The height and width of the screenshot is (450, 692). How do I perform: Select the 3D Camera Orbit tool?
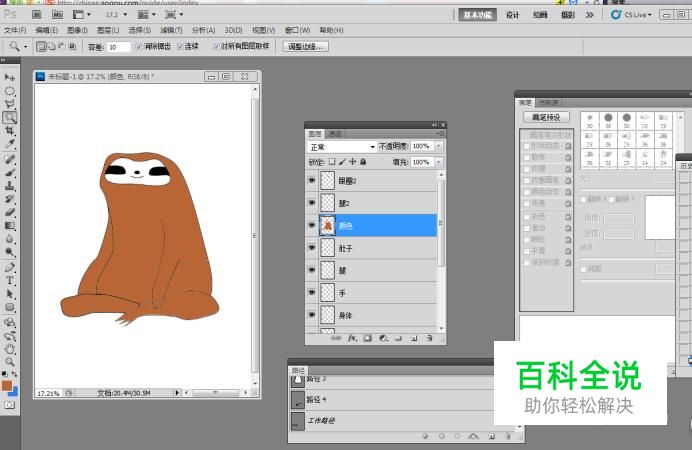10,336
